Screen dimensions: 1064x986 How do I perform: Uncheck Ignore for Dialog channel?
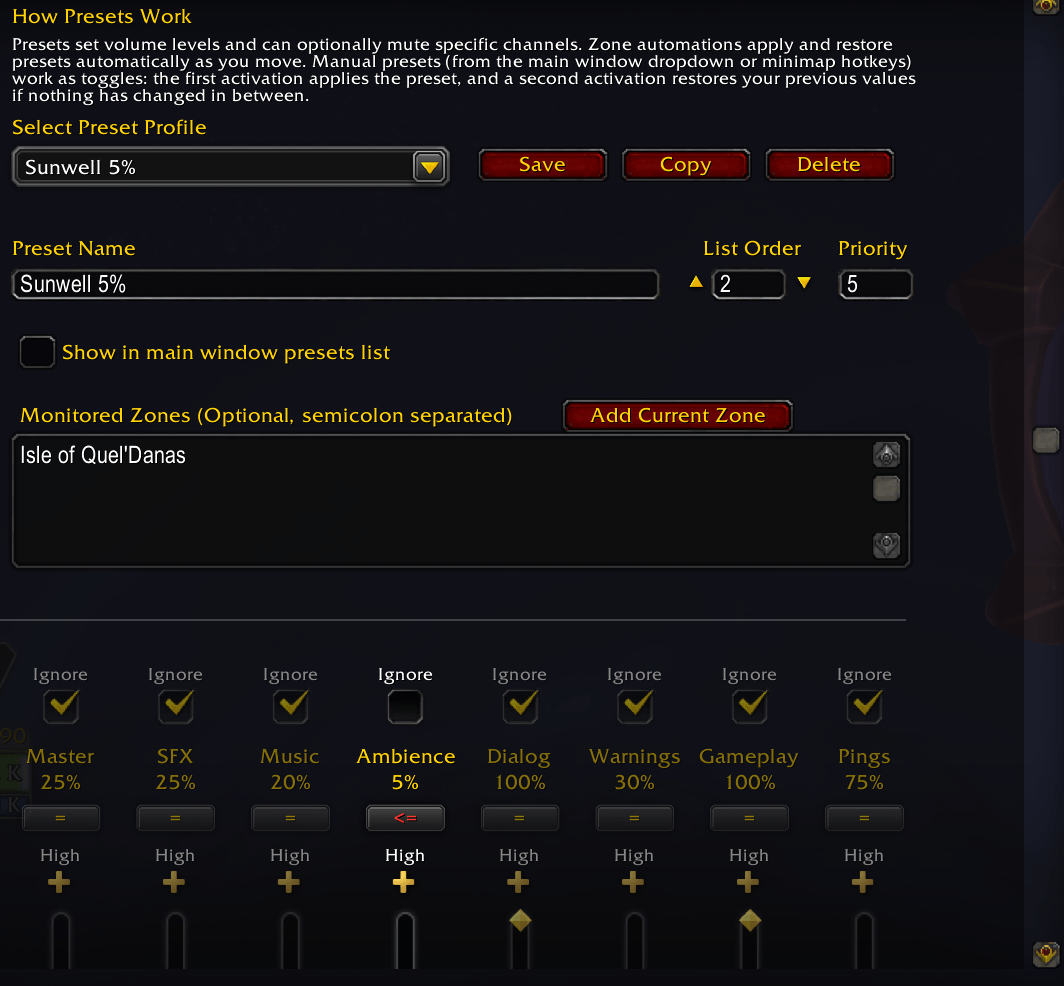pos(520,706)
